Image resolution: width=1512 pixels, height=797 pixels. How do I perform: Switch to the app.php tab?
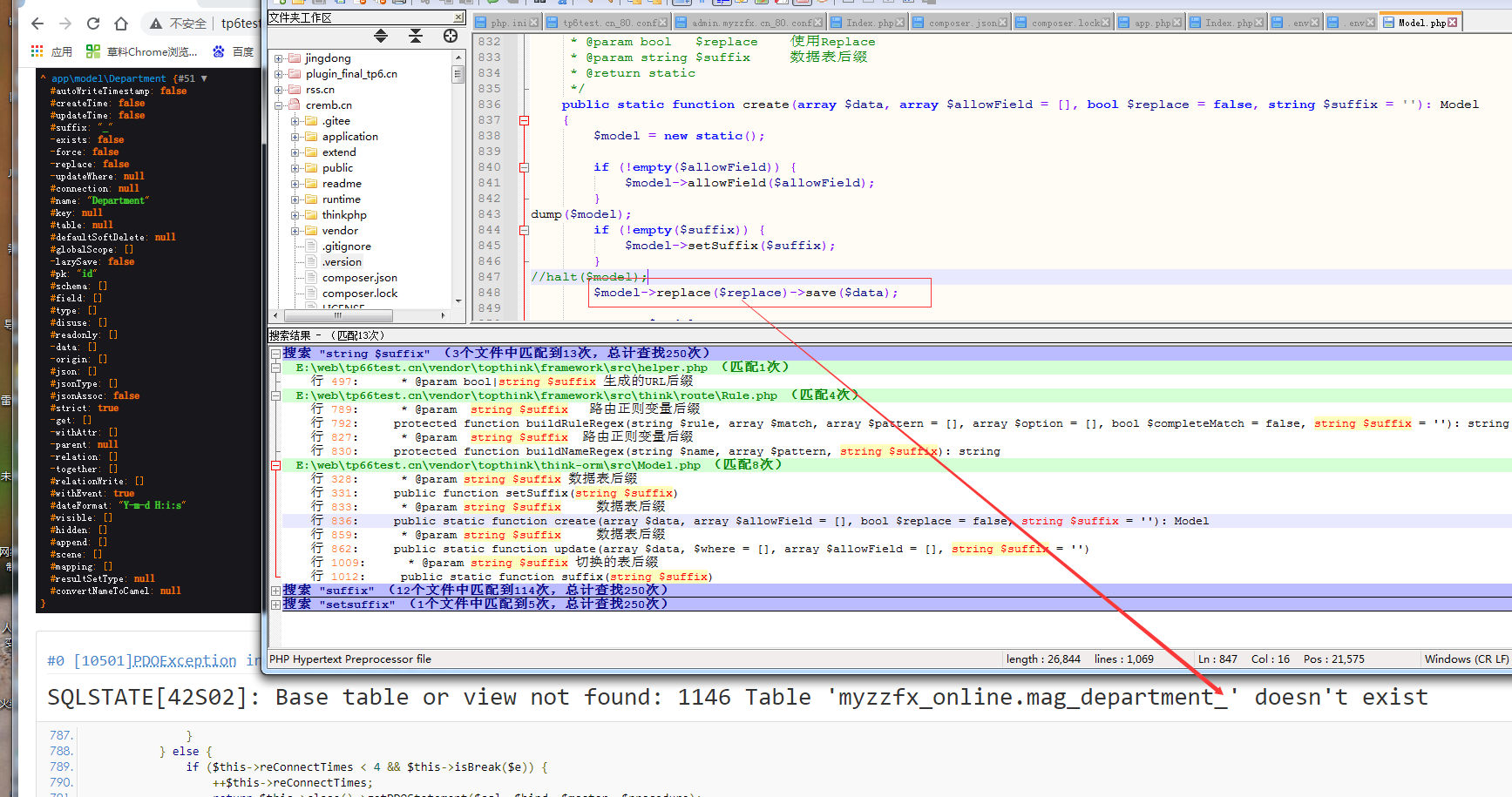pyautogui.click(x=1149, y=23)
